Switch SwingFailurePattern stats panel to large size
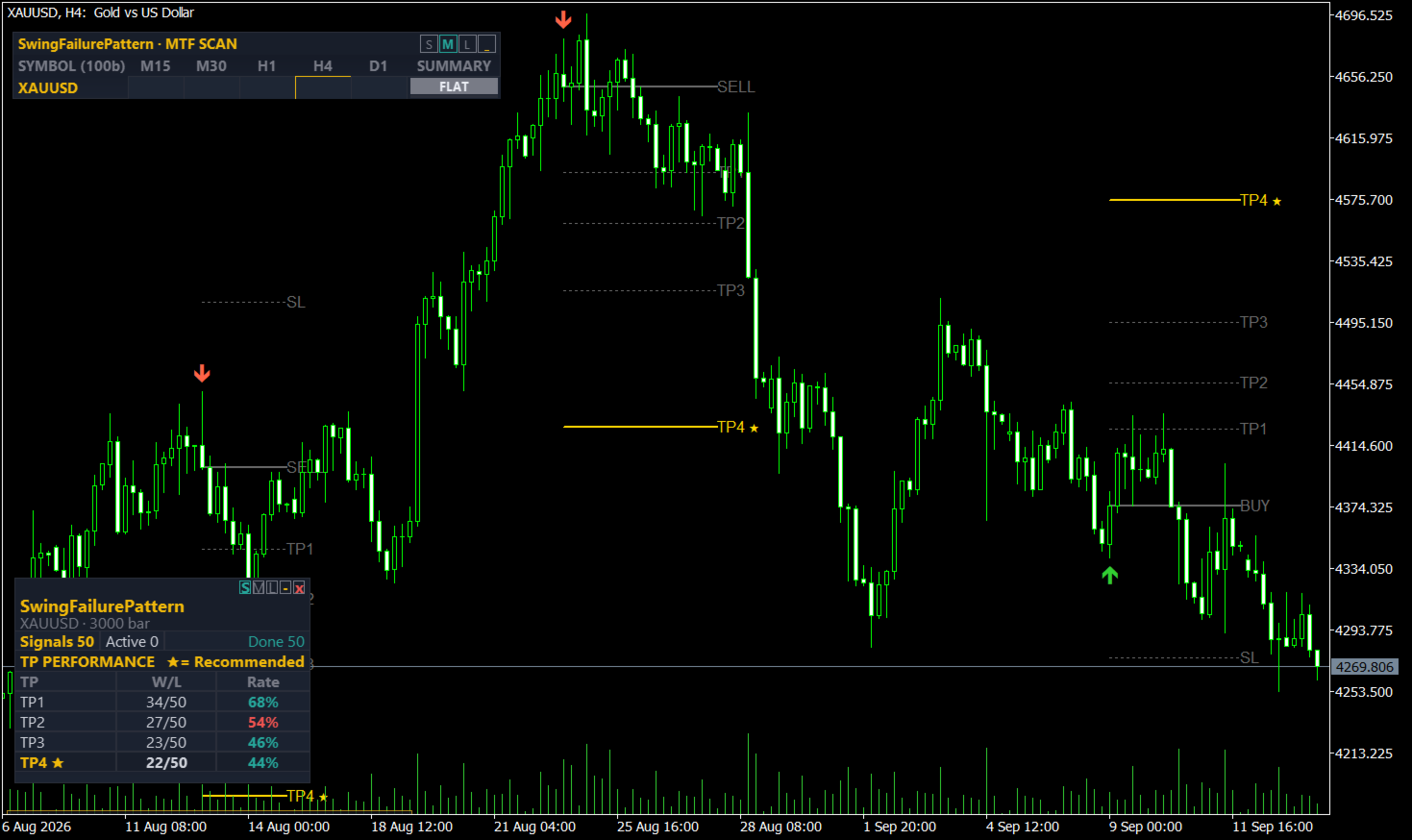The image size is (1412, 840). point(272,588)
